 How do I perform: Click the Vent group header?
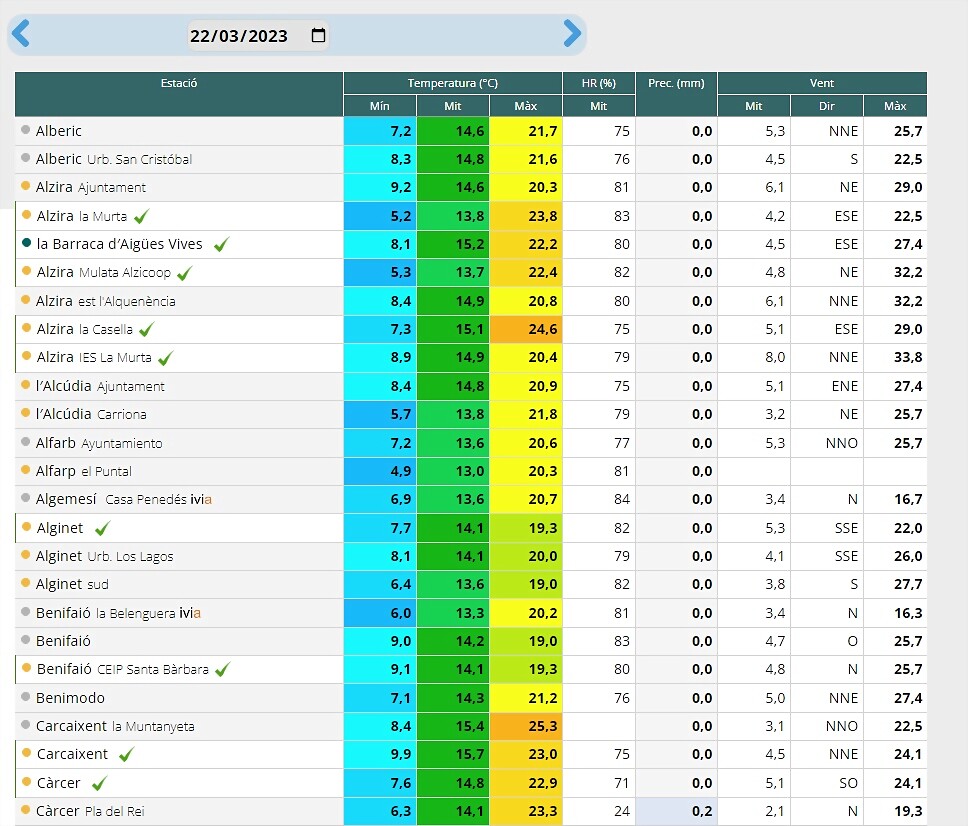click(822, 83)
